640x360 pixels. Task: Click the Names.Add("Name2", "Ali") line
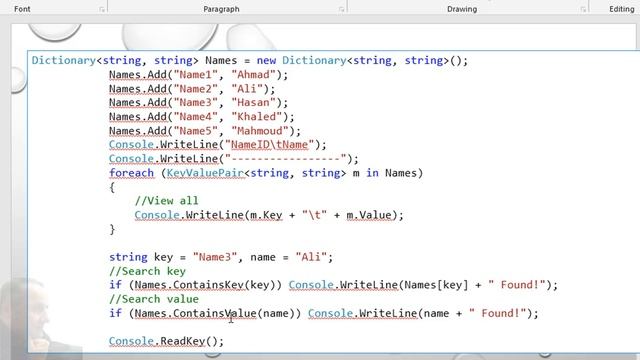192,89
